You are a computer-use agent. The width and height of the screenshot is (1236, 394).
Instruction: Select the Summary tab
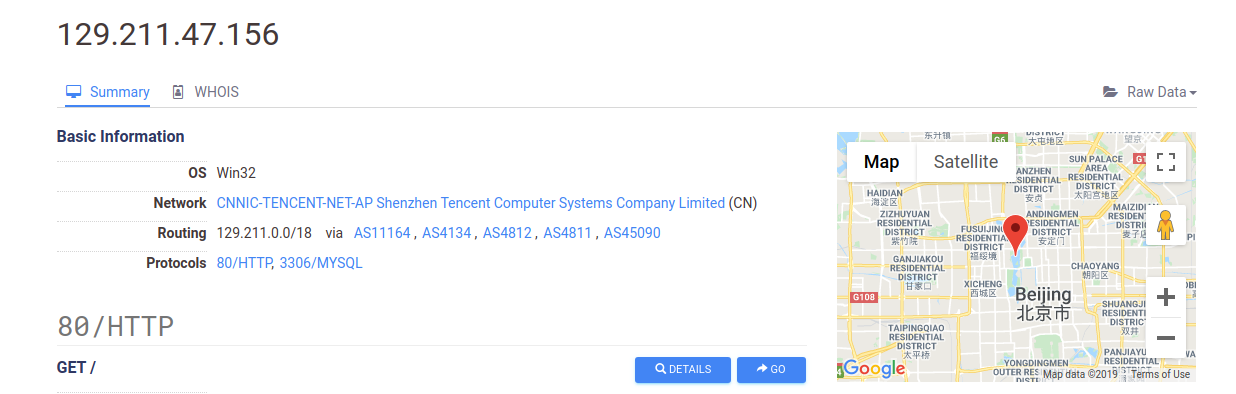(108, 92)
